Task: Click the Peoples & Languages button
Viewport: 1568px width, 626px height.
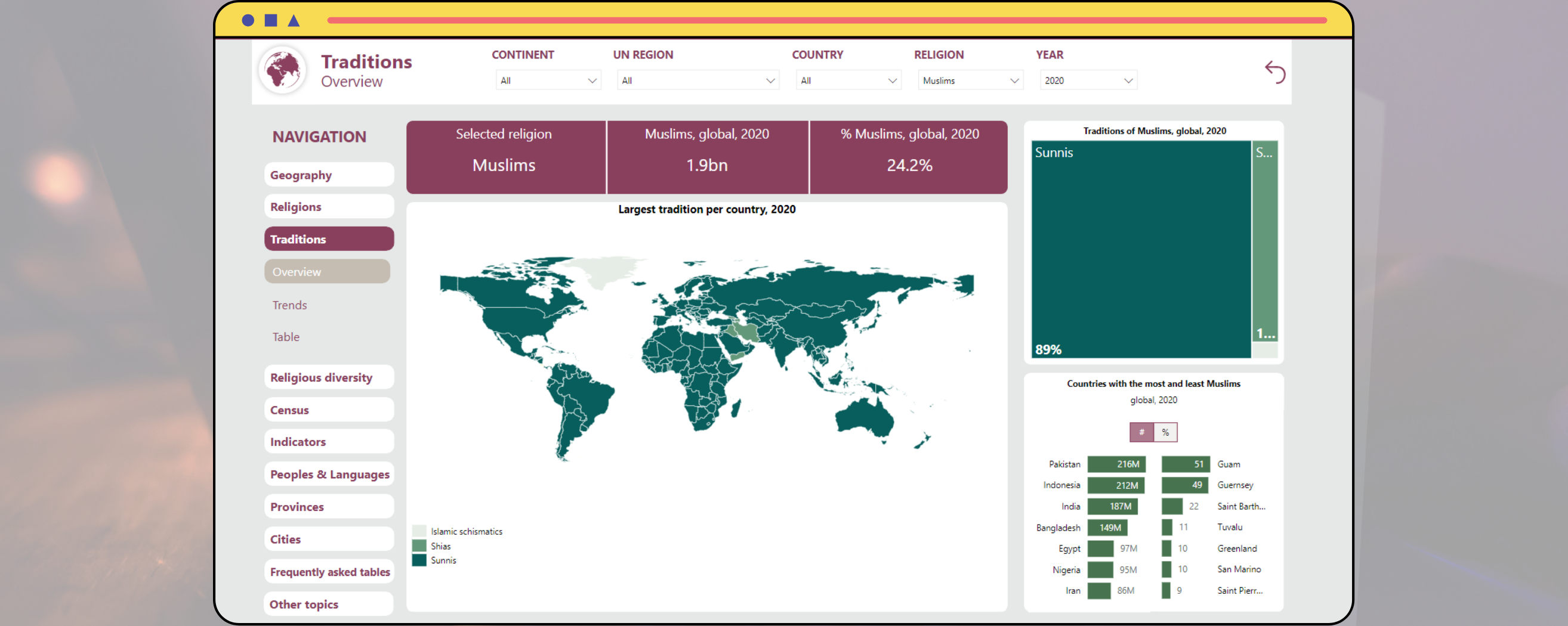Action: coord(329,474)
